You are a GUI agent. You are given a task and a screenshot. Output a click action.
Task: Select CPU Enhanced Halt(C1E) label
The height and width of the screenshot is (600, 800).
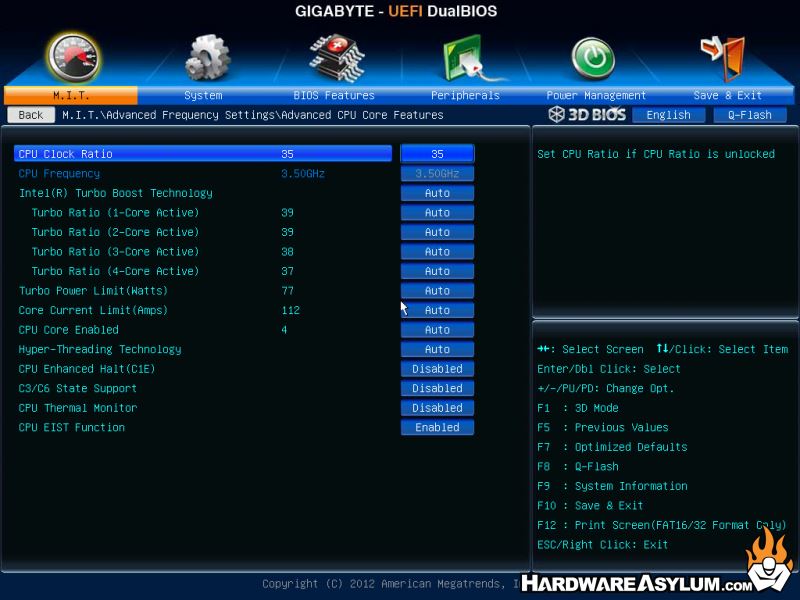coord(87,368)
